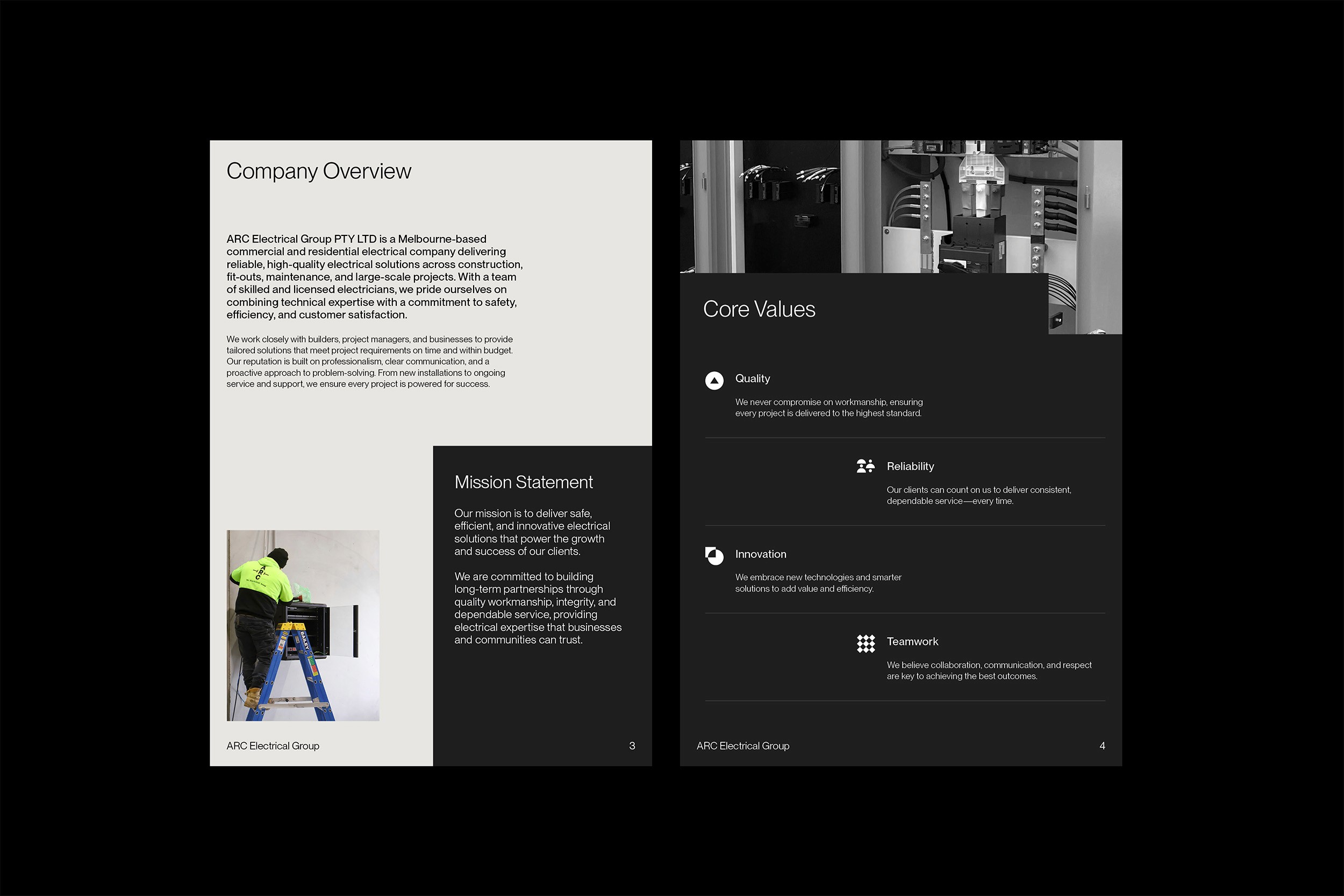Select the Core Values heading
1344x896 pixels.
coord(759,309)
